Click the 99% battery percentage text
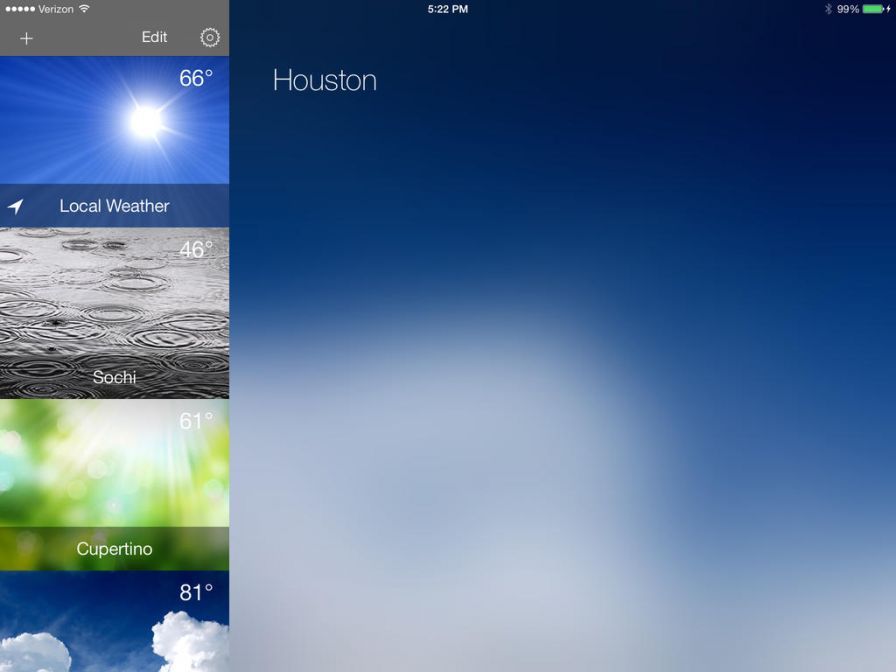 (x=848, y=9)
